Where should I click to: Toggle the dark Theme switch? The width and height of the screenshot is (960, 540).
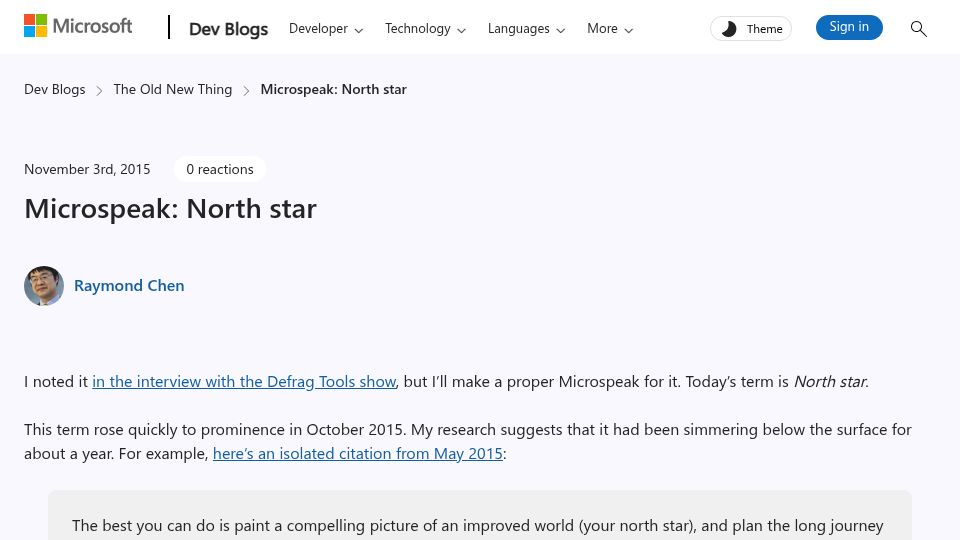[x=751, y=29]
